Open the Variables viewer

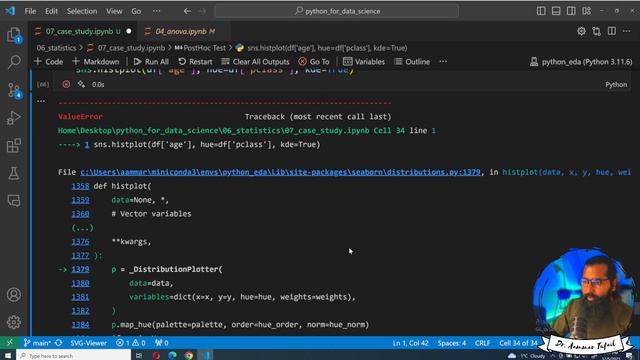pos(364,62)
